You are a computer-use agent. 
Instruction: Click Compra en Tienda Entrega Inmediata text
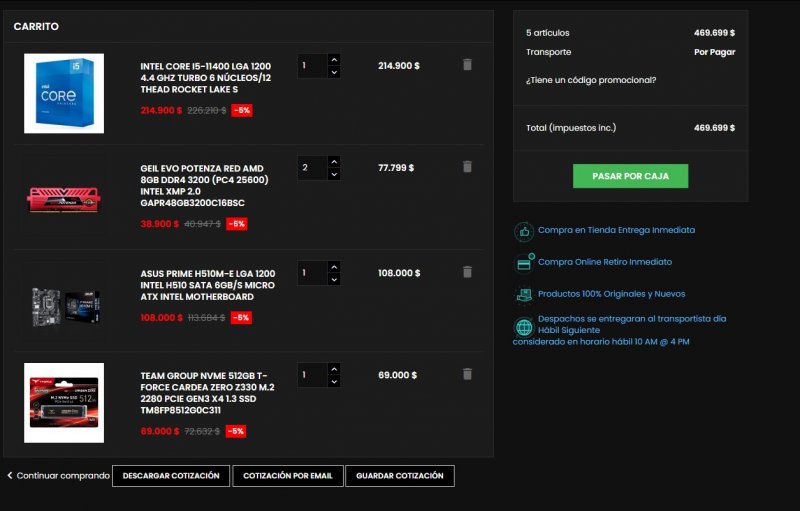[616, 230]
